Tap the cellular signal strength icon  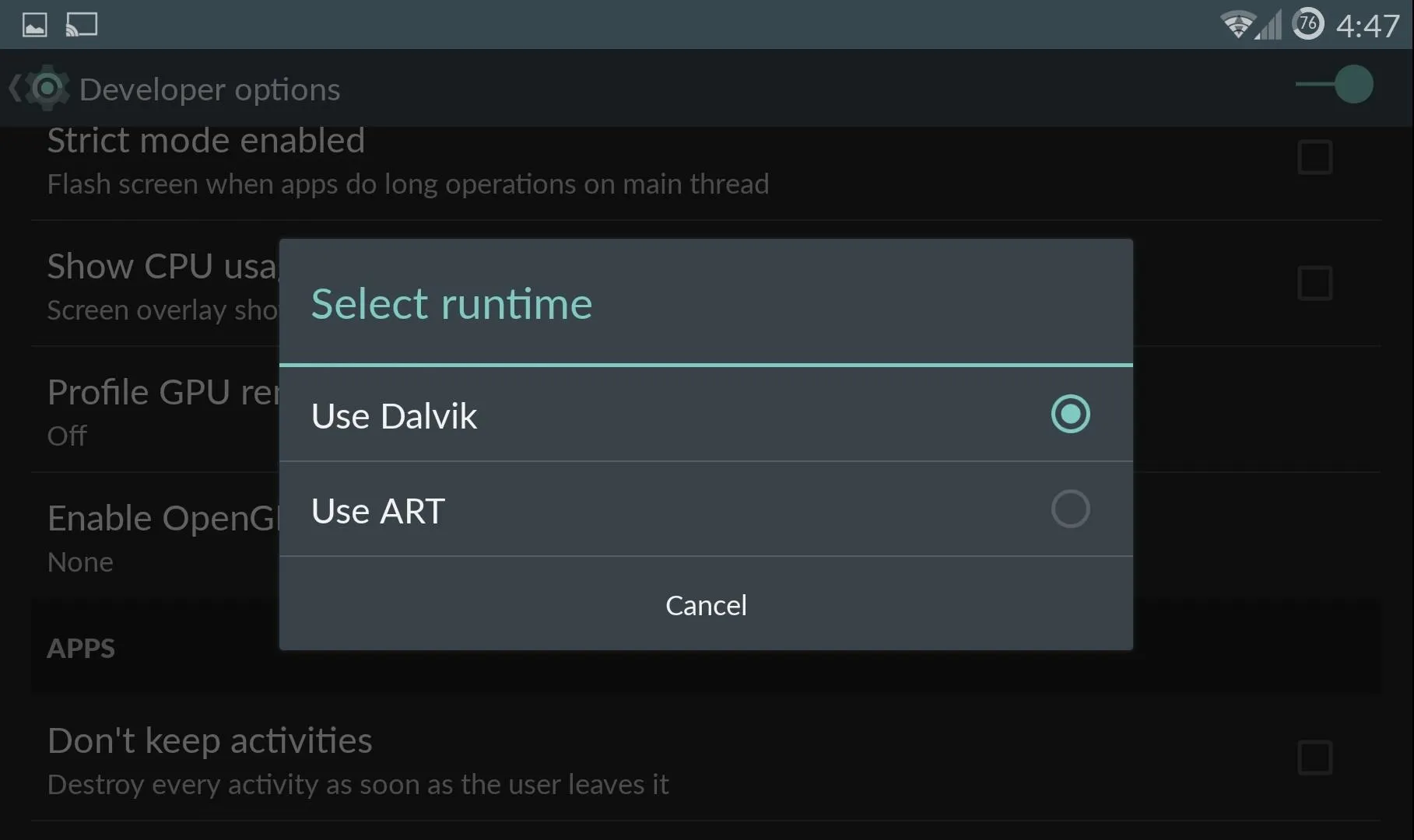1268,25
